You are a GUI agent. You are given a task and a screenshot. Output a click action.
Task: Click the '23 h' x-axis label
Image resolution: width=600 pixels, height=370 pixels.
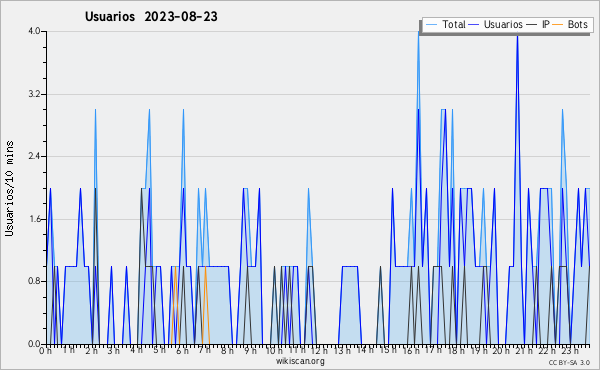point(569,351)
